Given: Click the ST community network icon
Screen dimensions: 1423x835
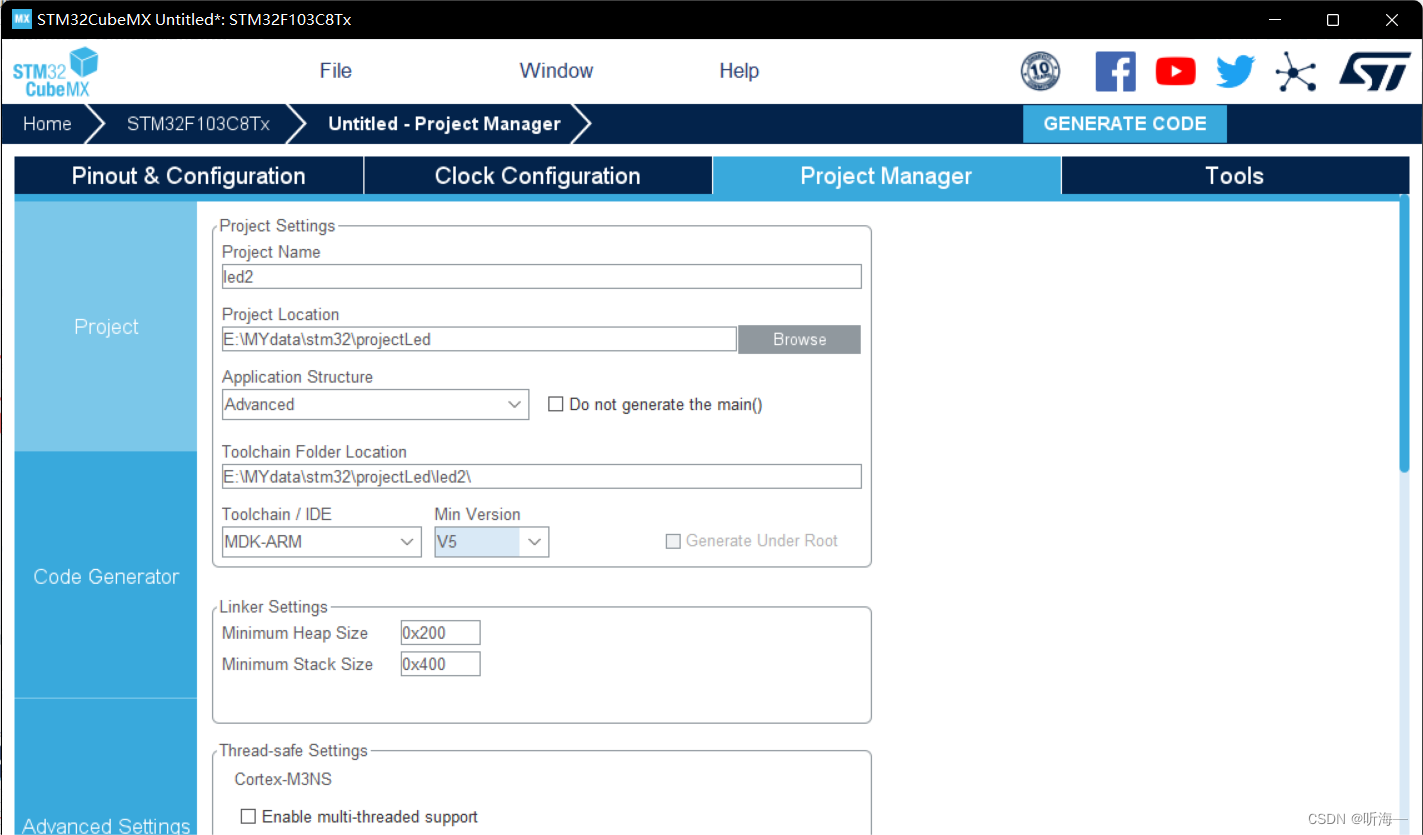Looking at the screenshot, I should [x=1295, y=72].
